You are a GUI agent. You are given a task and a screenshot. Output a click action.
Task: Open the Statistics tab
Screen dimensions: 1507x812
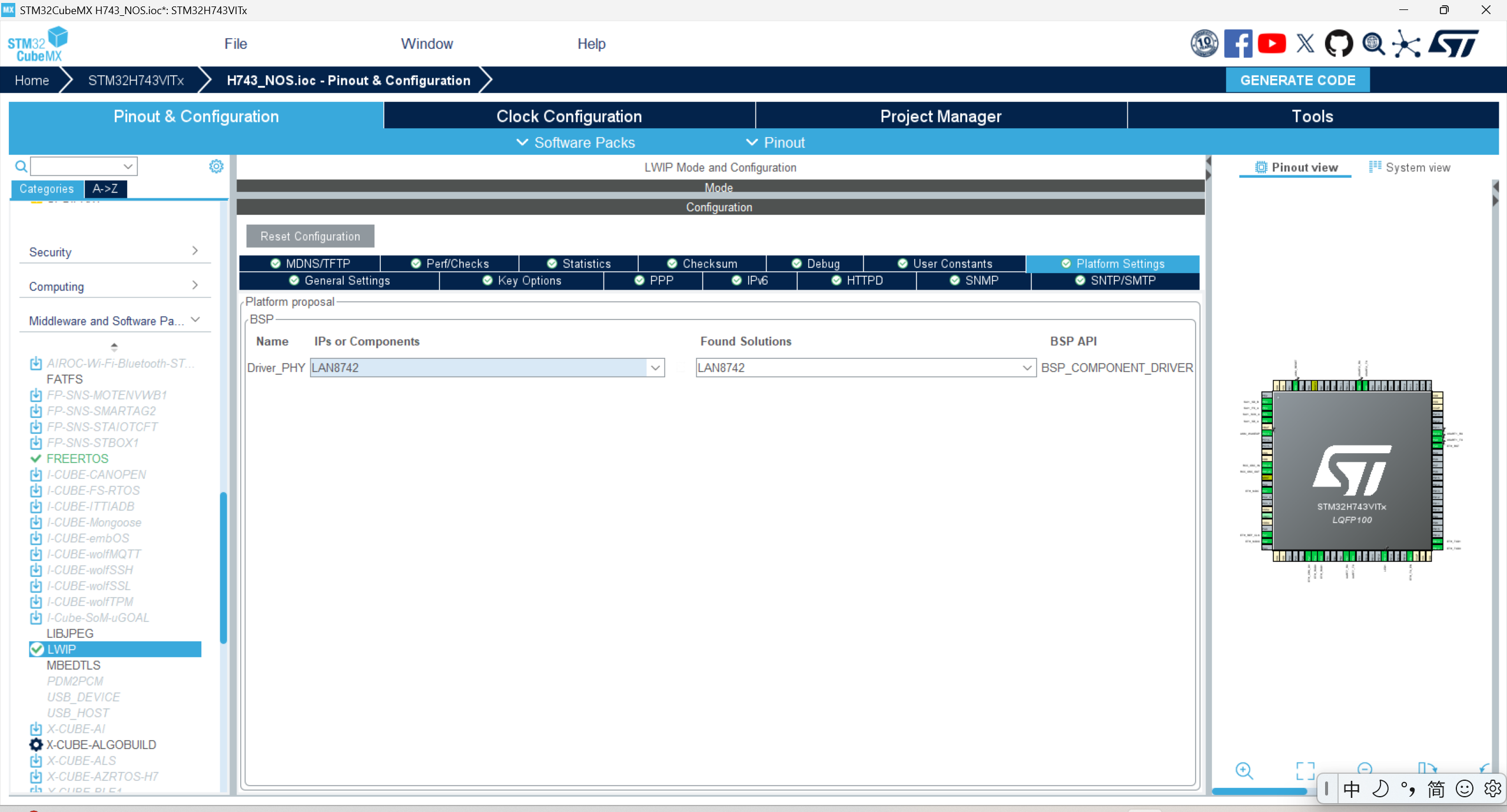[x=579, y=264]
